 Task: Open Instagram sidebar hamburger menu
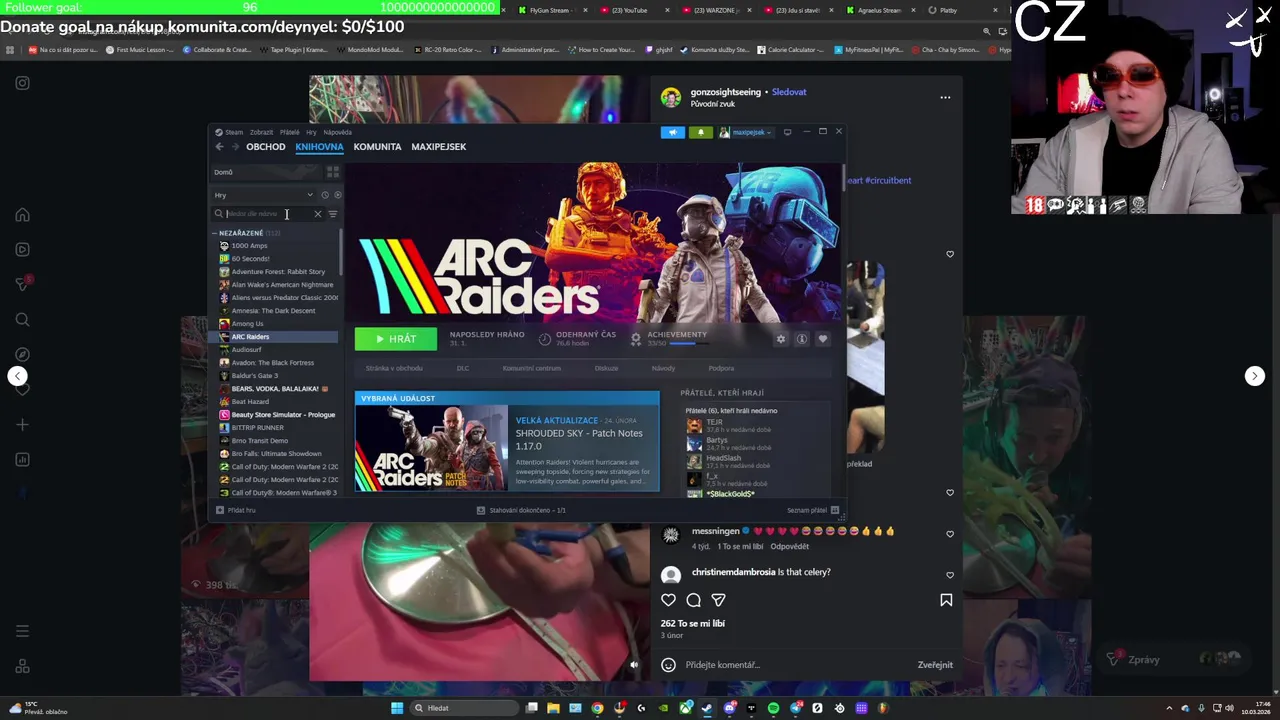click(x=22, y=631)
